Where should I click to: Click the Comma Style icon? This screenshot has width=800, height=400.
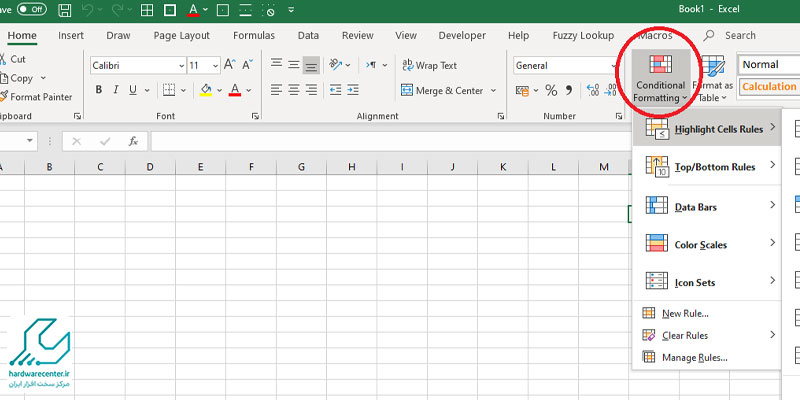pyautogui.click(x=568, y=91)
